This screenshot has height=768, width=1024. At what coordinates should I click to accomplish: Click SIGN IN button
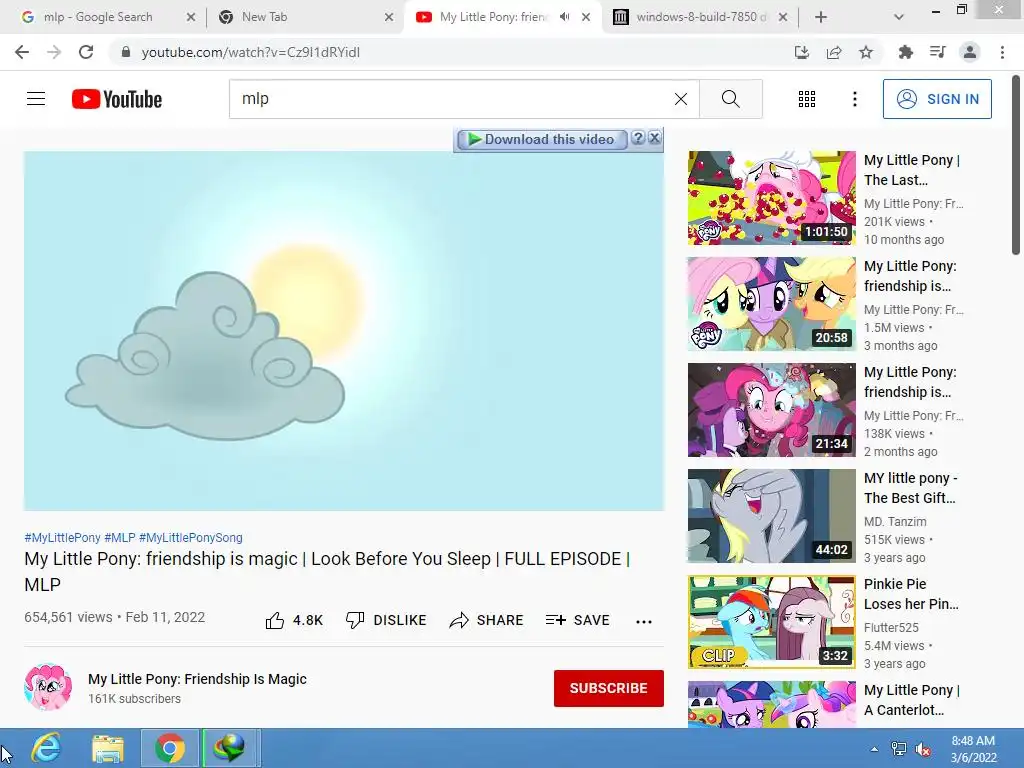(937, 99)
